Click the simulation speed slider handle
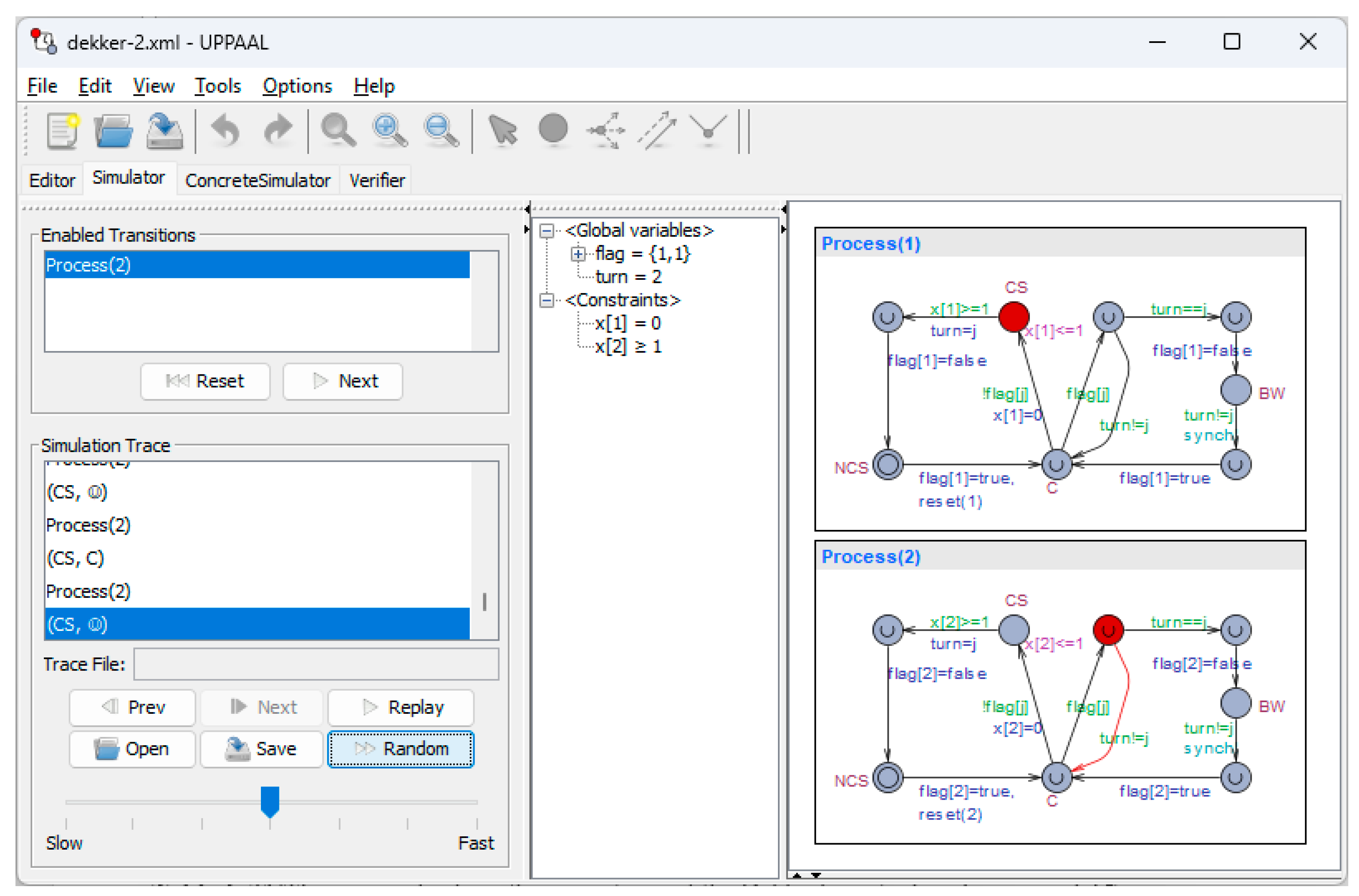 coord(270,800)
